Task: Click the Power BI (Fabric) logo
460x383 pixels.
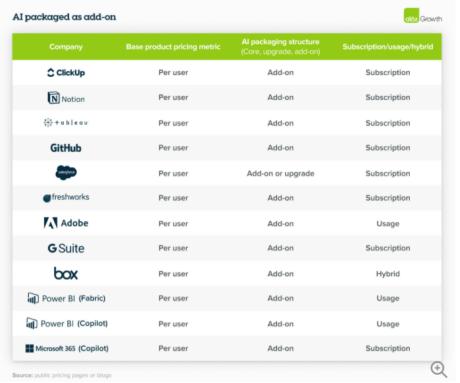Action: (x=66, y=298)
